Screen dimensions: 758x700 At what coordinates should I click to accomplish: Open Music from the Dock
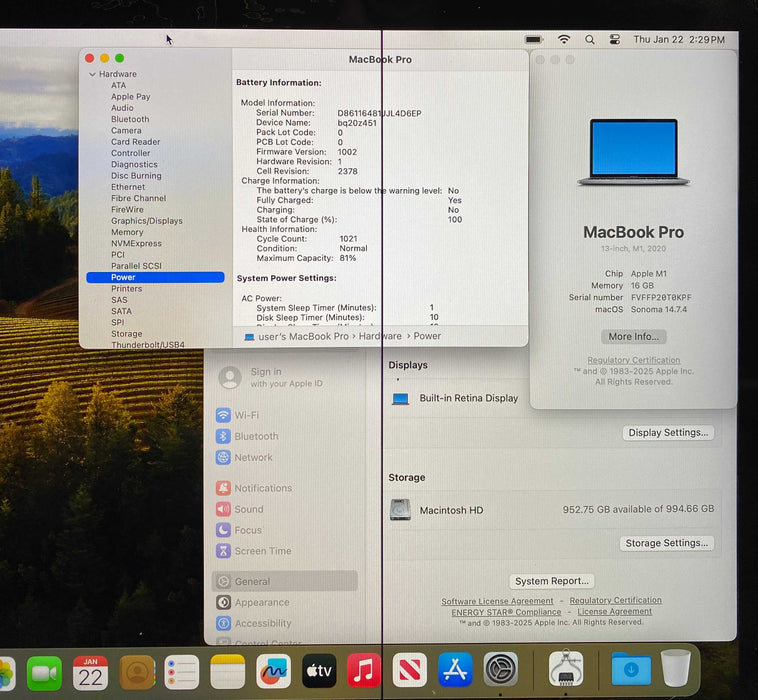point(364,671)
